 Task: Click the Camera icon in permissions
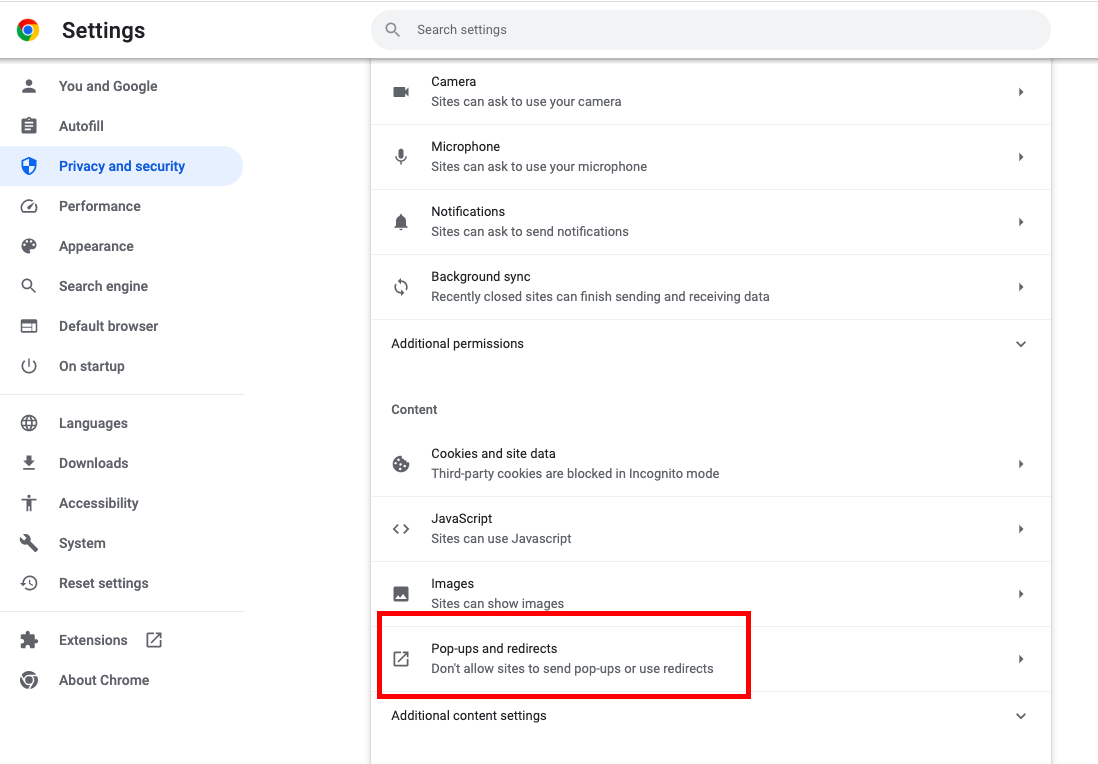(401, 92)
